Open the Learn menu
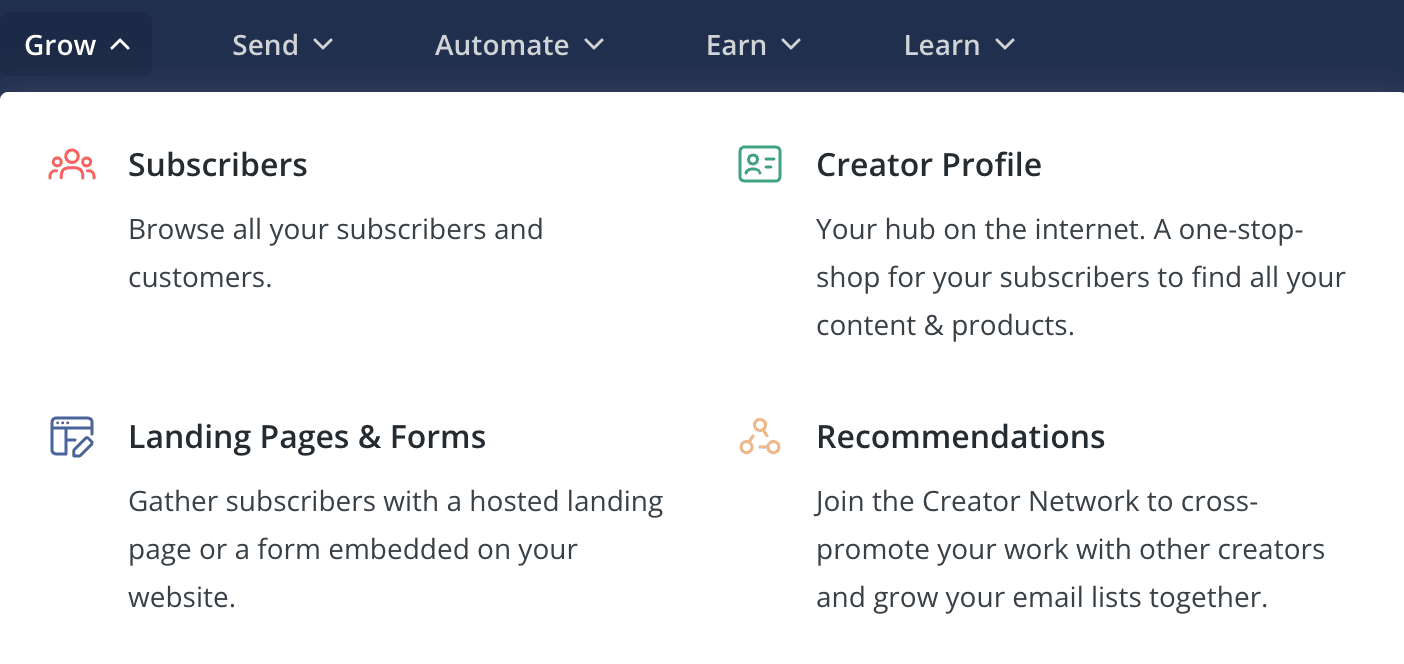 [x=942, y=45]
